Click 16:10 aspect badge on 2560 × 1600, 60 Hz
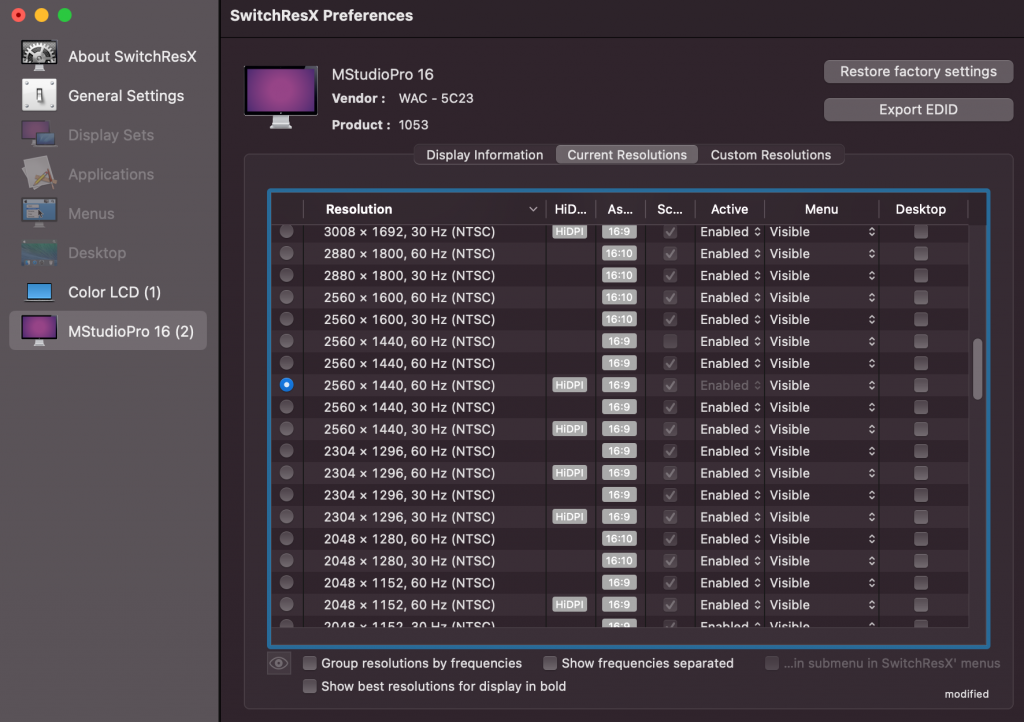This screenshot has width=1024, height=722. 619,298
